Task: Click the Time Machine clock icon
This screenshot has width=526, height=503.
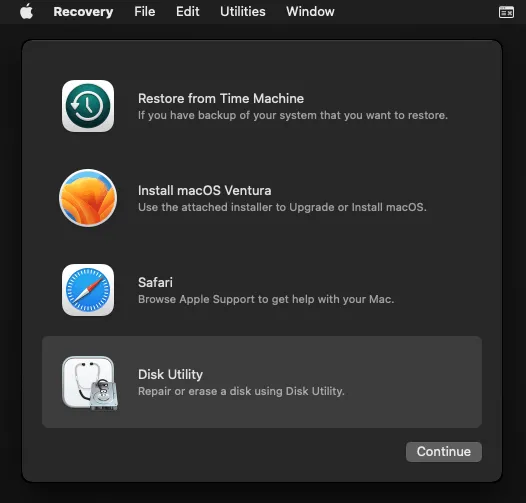Action: coord(88,106)
